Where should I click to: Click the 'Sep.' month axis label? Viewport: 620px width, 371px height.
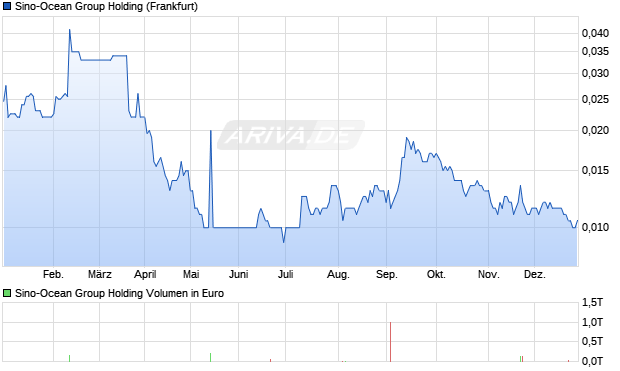tap(387, 274)
